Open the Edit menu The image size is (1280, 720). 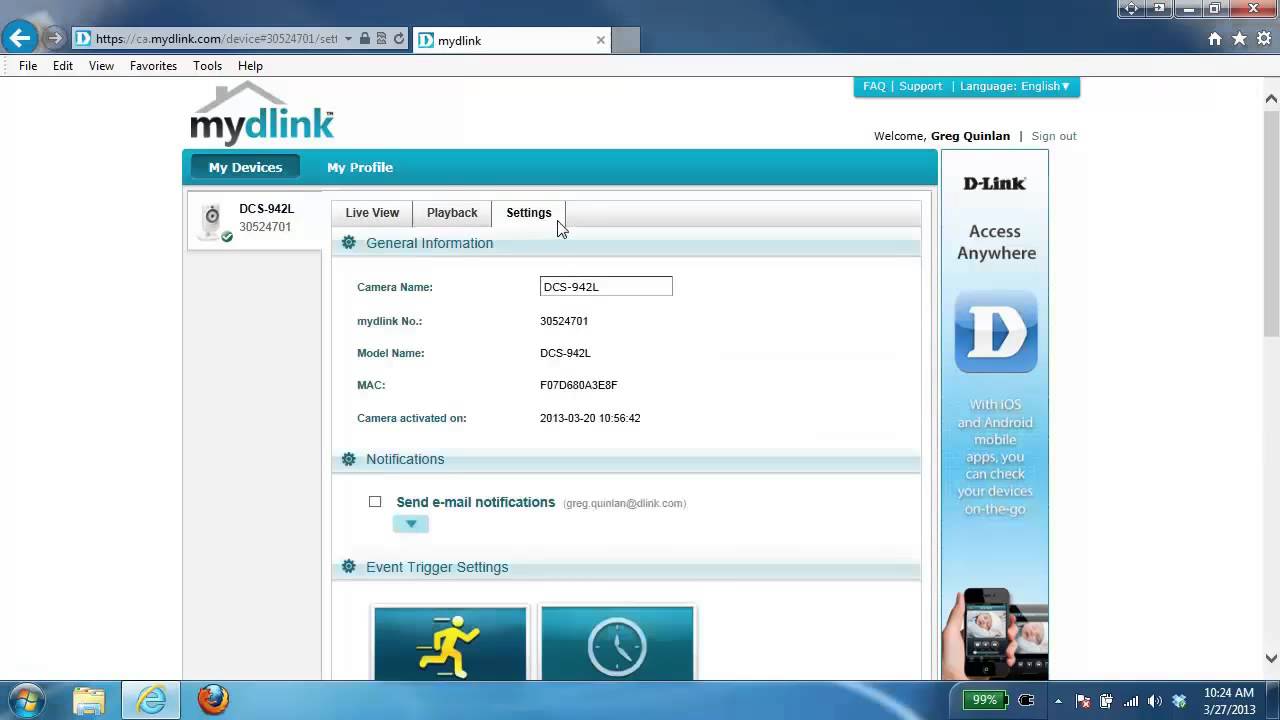click(x=63, y=66)
